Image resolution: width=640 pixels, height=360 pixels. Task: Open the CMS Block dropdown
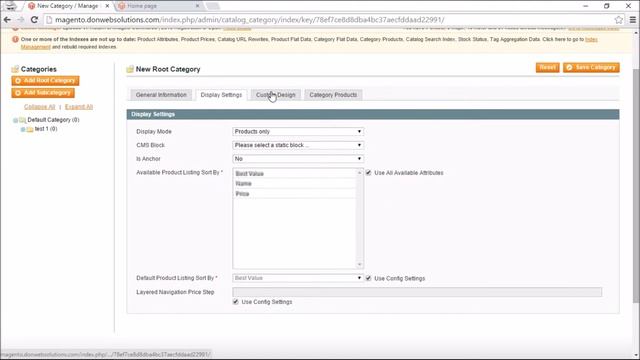(x=298, y=145)
